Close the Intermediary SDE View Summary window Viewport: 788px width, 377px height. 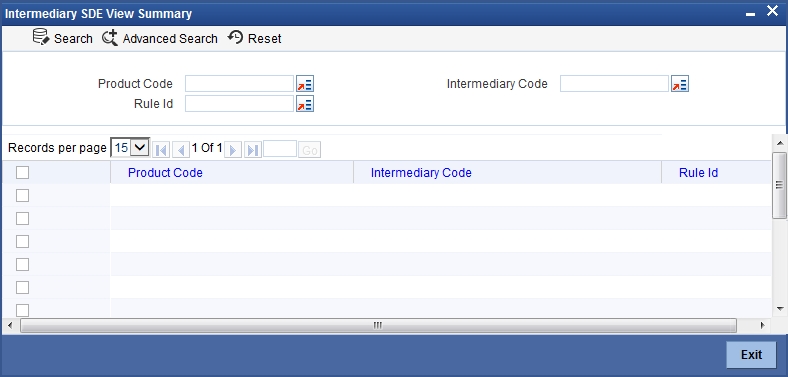[x=772, y=11]
